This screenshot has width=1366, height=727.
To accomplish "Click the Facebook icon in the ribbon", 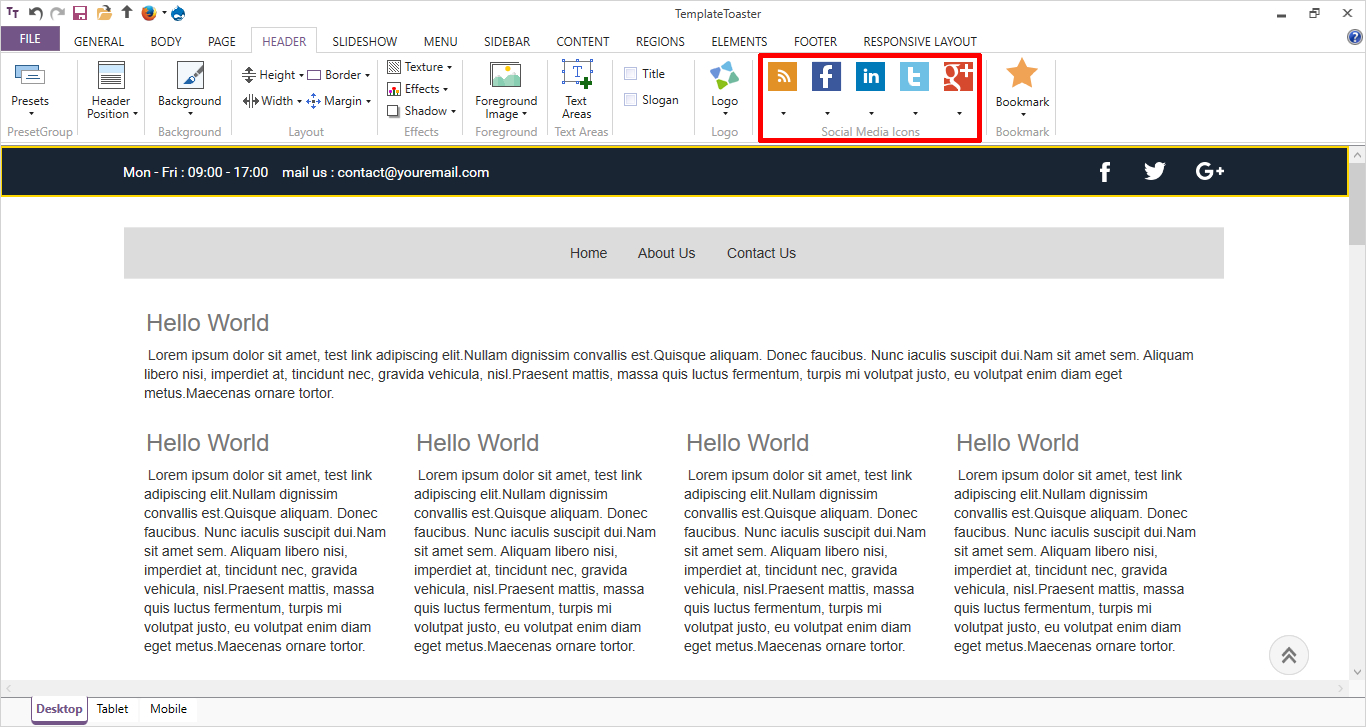I will (x=826, y=77).
